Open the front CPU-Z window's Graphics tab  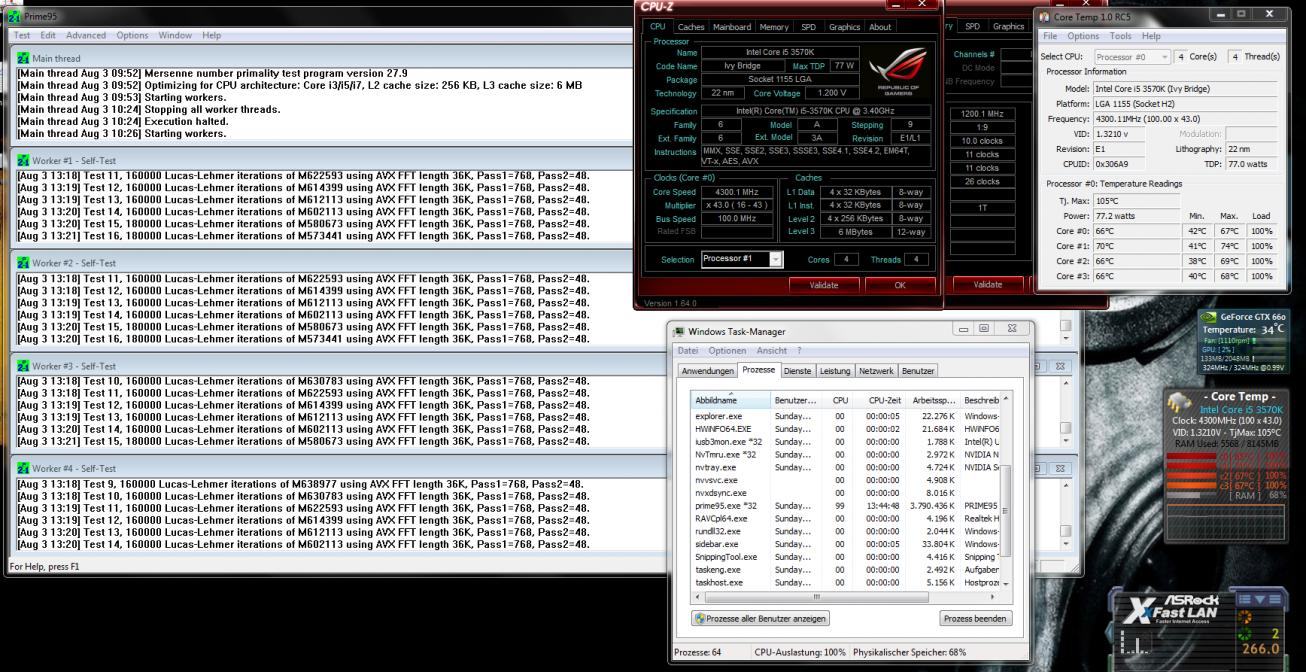coord(843,27)
